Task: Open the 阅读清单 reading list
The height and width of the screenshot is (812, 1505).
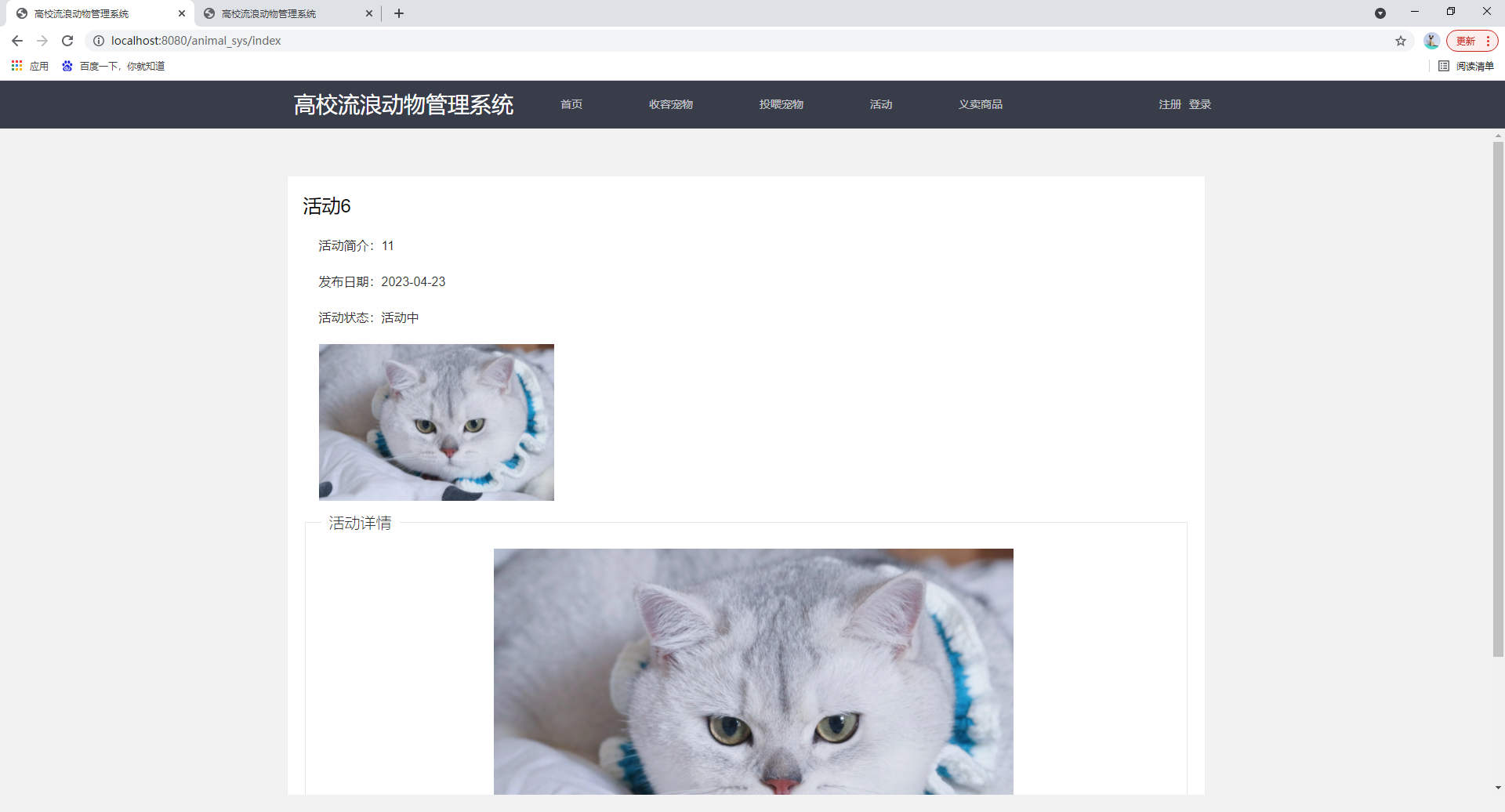Action: [1467, 66]
